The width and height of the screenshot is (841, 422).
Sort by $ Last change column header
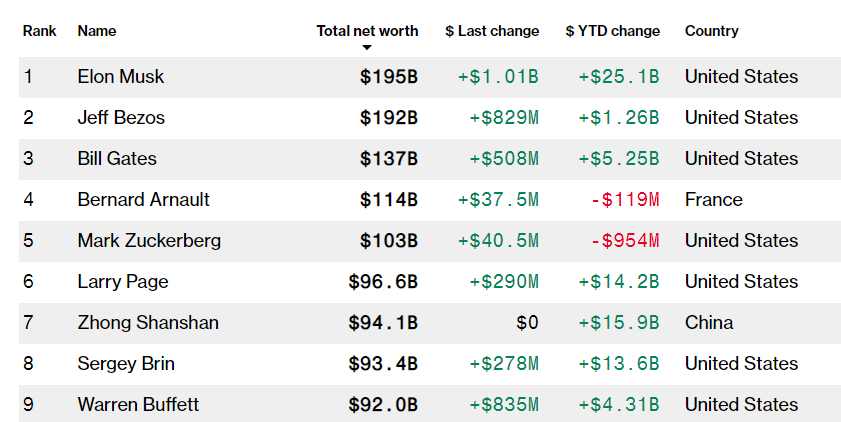[x=492, y=31]
